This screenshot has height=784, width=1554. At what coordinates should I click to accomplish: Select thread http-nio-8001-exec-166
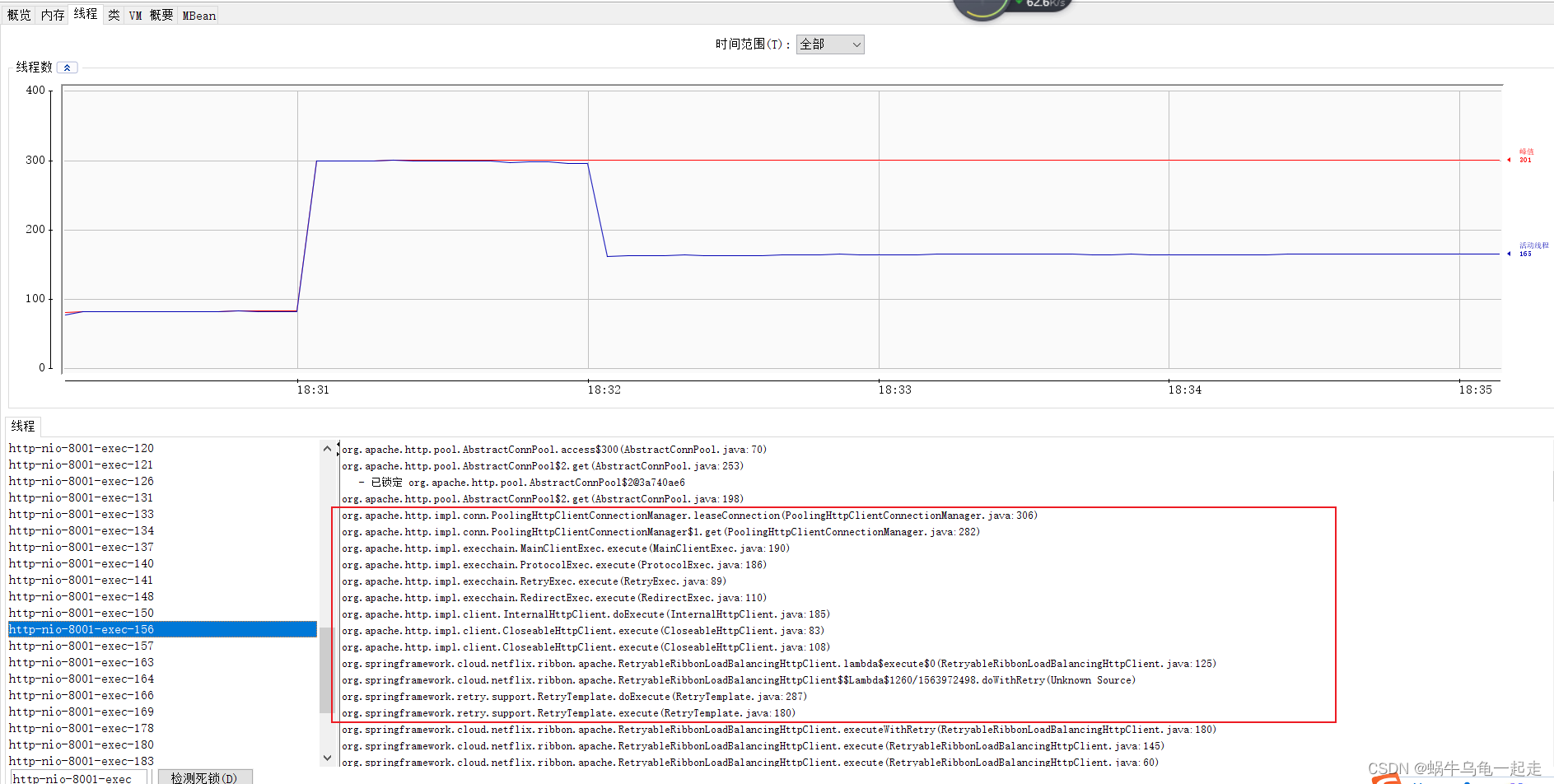click(x=162, y=695)
